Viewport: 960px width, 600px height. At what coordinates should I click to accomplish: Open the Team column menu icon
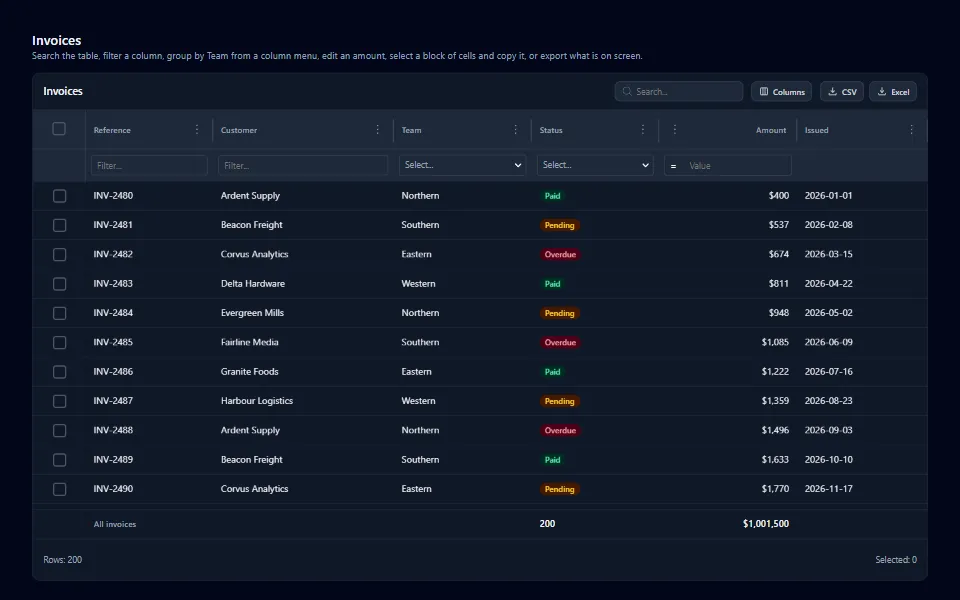coord(515,129)
